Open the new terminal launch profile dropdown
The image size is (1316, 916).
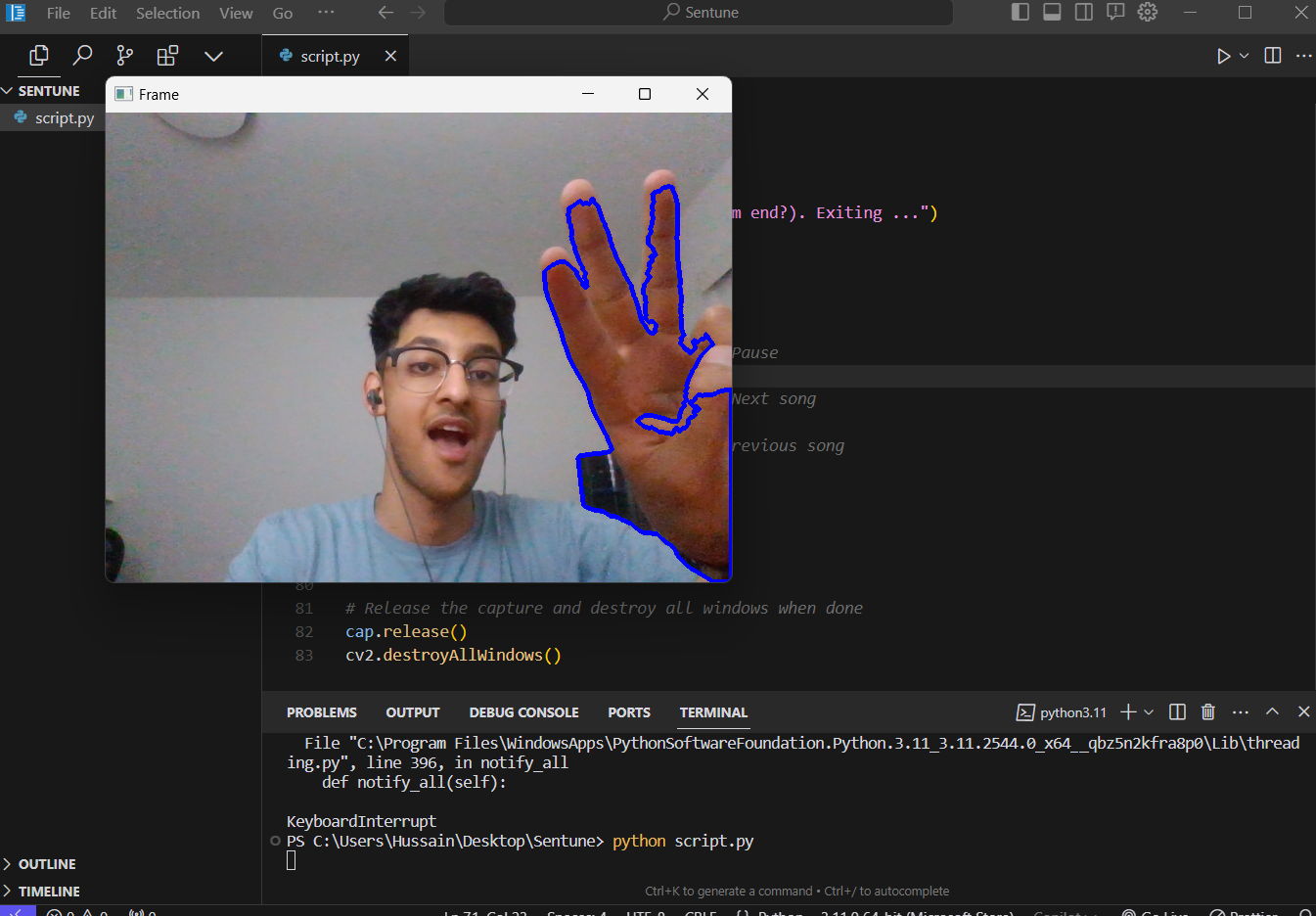(x=1149, y=711)
